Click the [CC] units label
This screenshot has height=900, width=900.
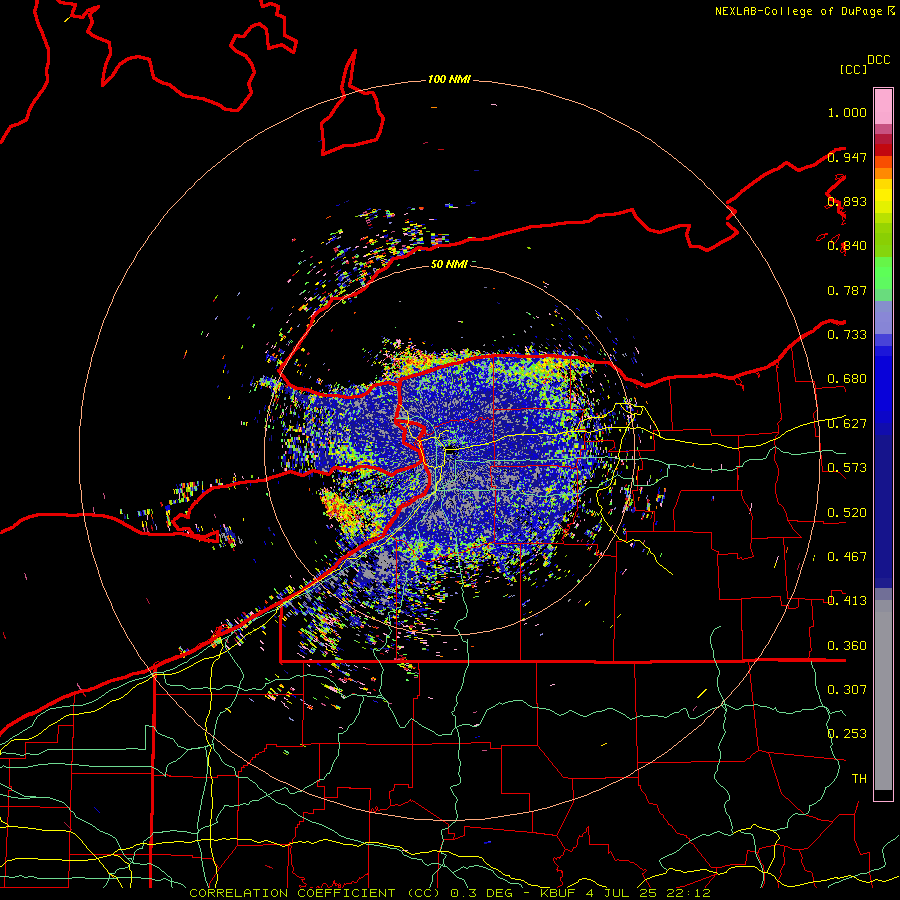(x=853, y=69)
